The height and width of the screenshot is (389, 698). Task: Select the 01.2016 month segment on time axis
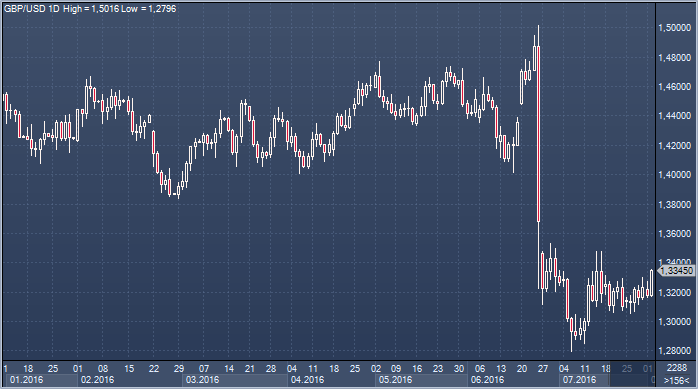41,380
